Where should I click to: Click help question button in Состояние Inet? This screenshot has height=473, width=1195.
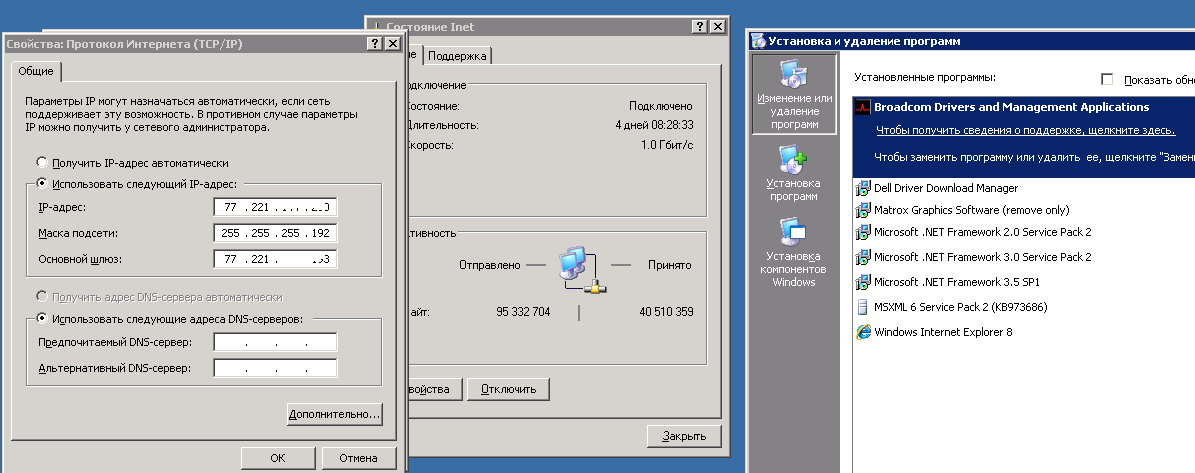click(700, 27)
